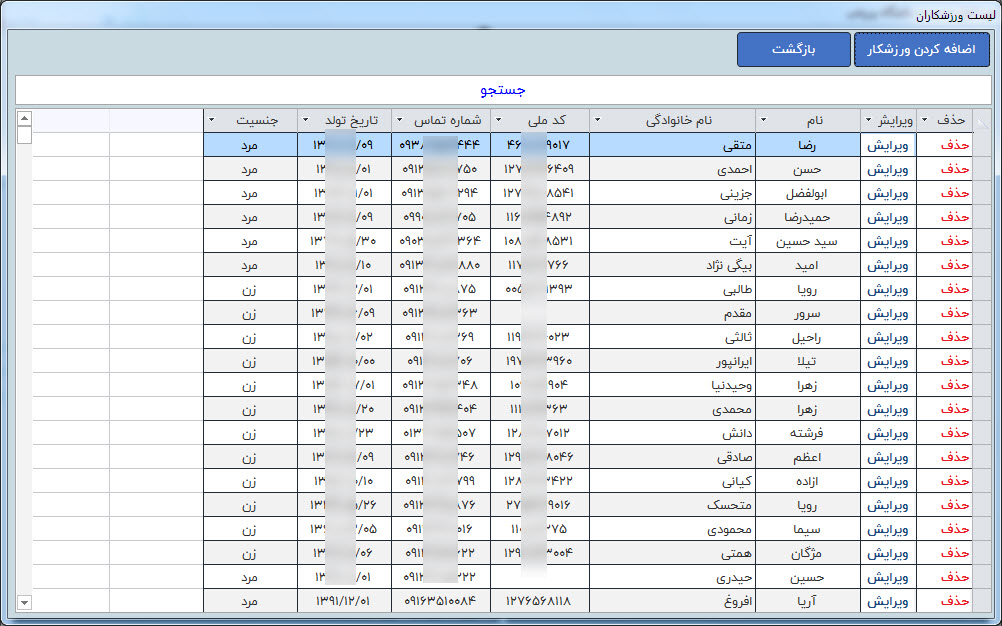Select the name cell حمیدرضا
Viewport: 1002px width, 626px height.
pos(808,217)
